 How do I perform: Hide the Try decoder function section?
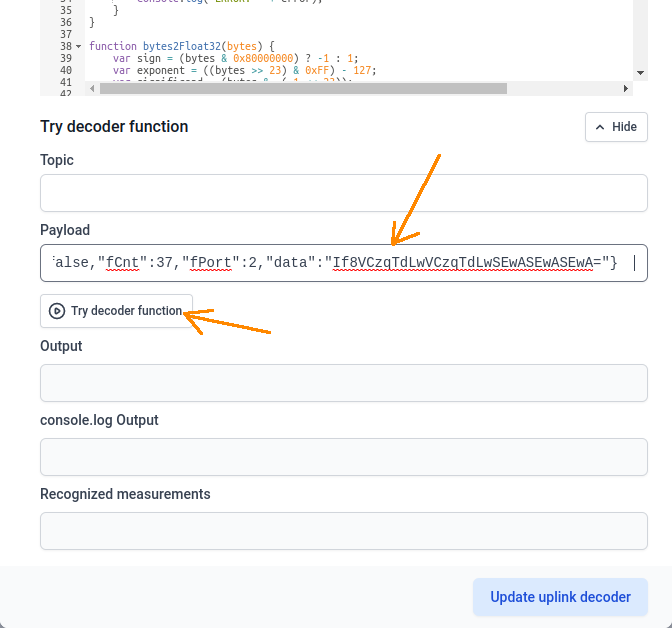pos(616,127)
